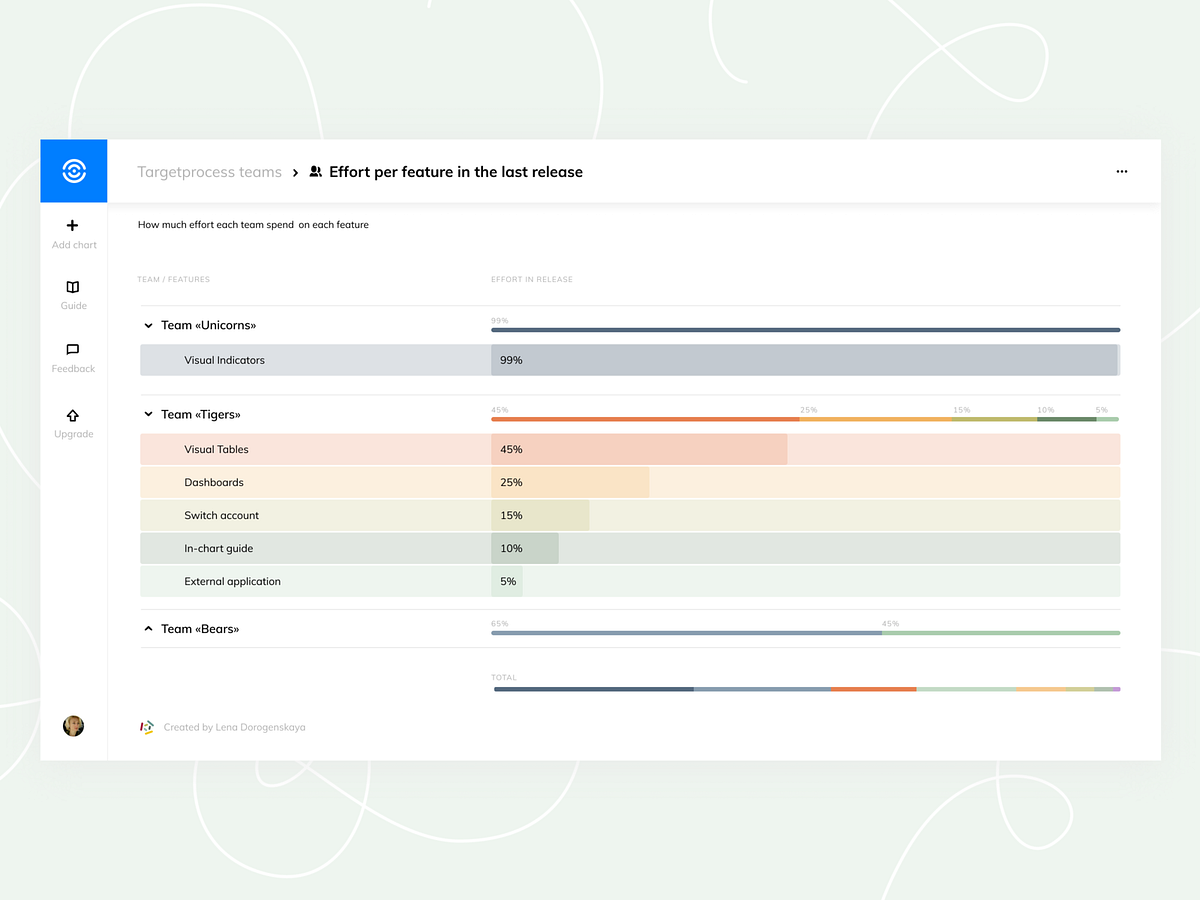Select the Visual Tables feature row
This screenshot has height=900, width=1200.
pyautogui.click(x=217, y=449)
